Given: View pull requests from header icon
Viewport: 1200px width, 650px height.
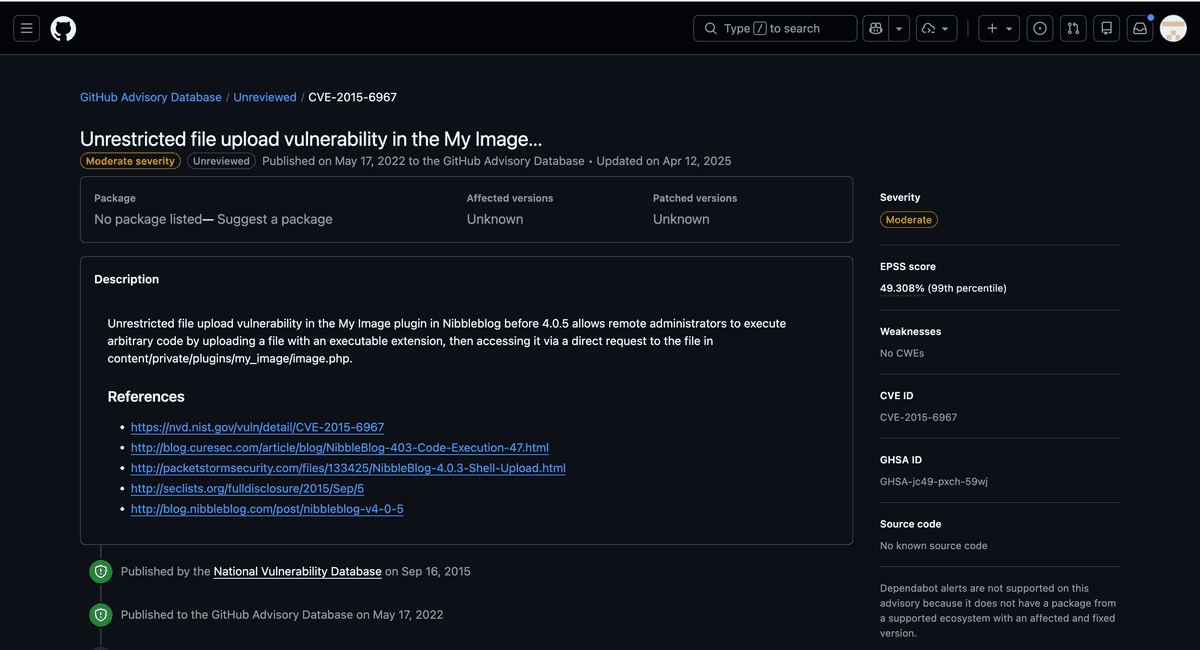Looking at the screenshot, I should tap(1073, 29).
